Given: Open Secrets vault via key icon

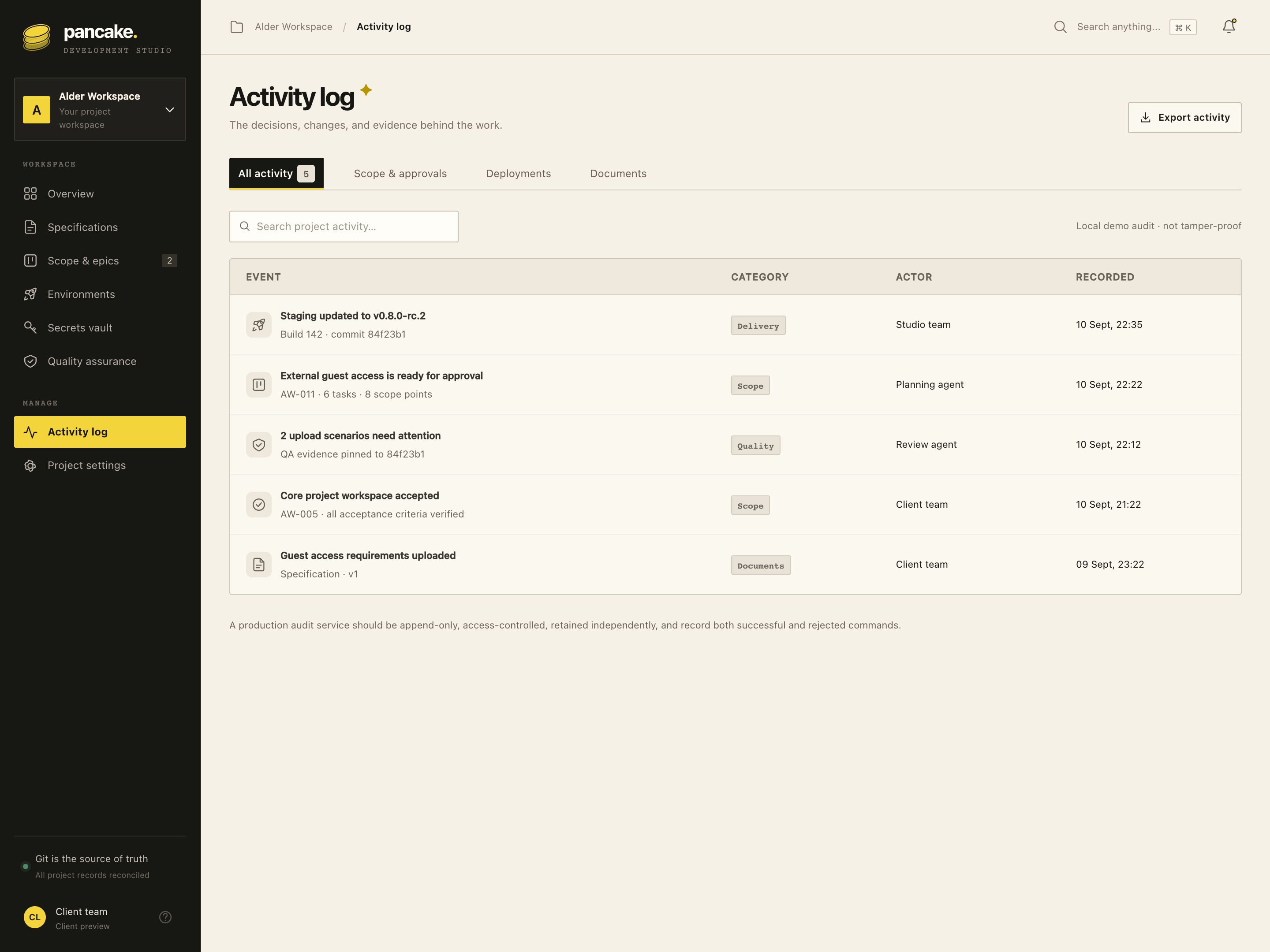Looking at the screenshot, I should tap(30, 327).
